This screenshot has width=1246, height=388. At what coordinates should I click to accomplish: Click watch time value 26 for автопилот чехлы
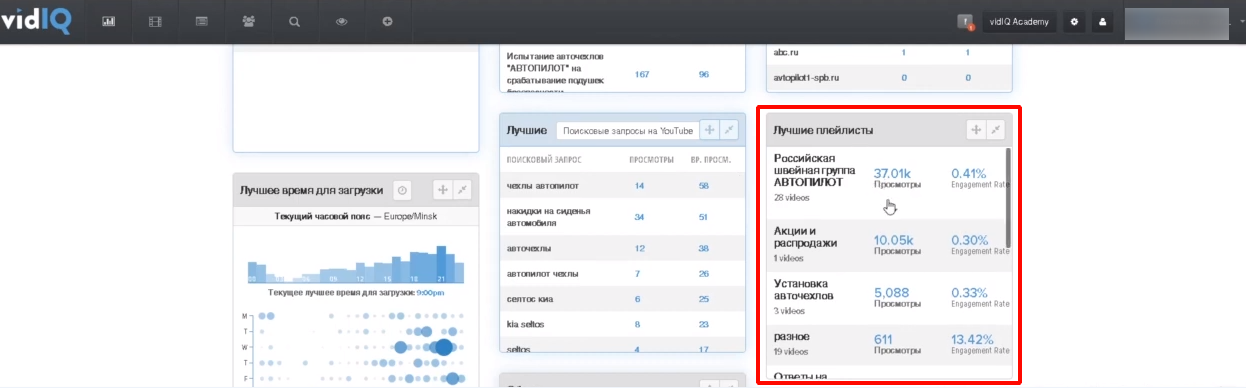click(704, 274)
